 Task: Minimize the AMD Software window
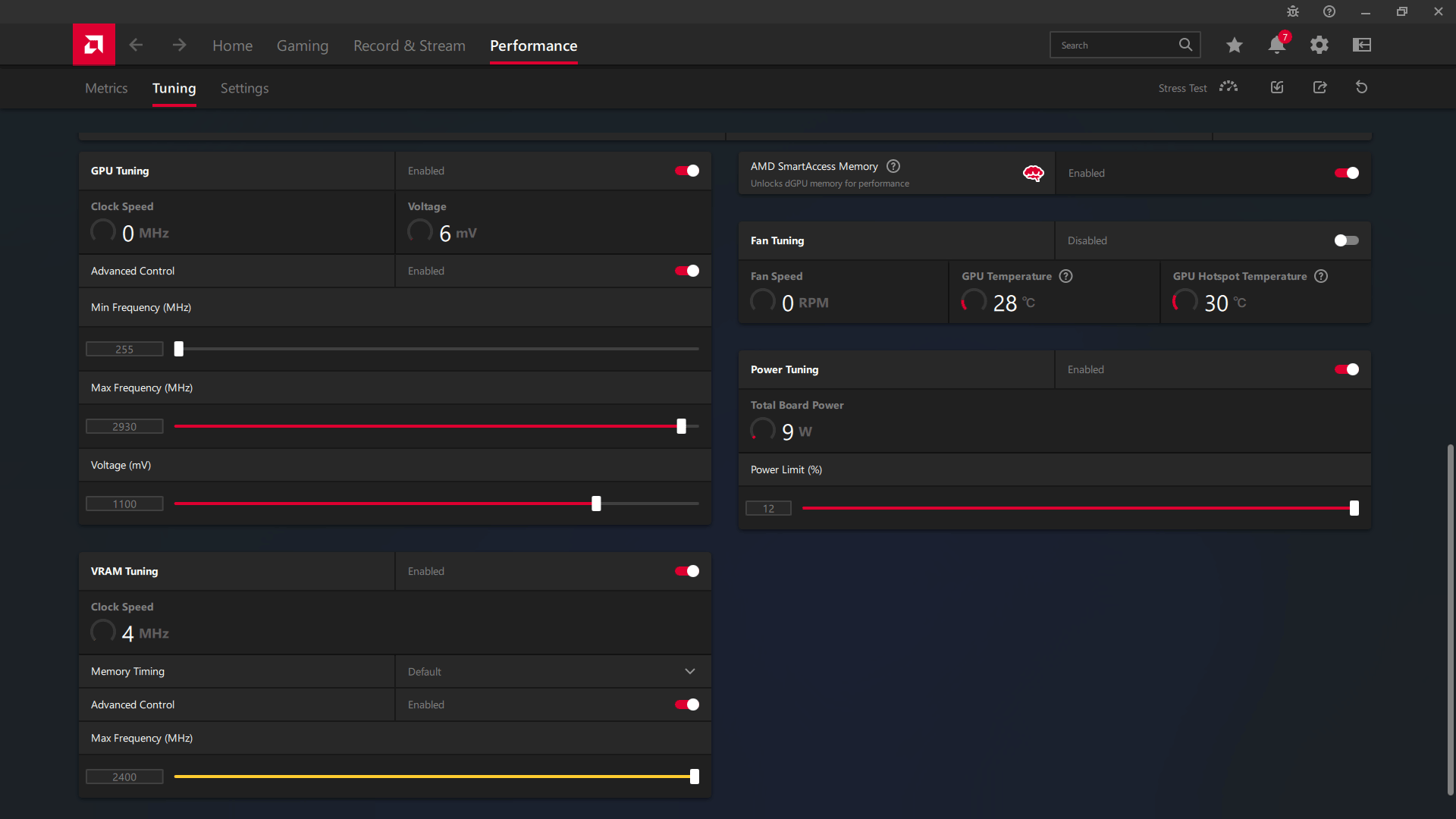point(1365,11)
